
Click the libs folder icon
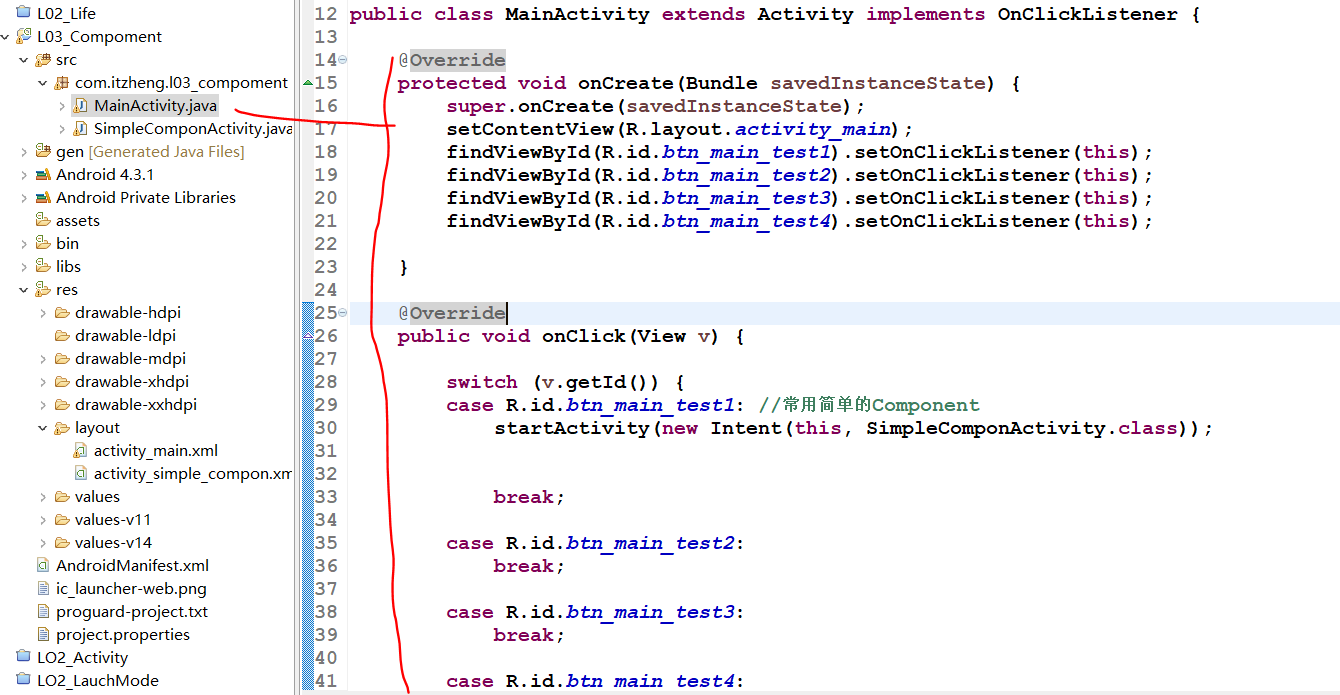tap(43, 266)
